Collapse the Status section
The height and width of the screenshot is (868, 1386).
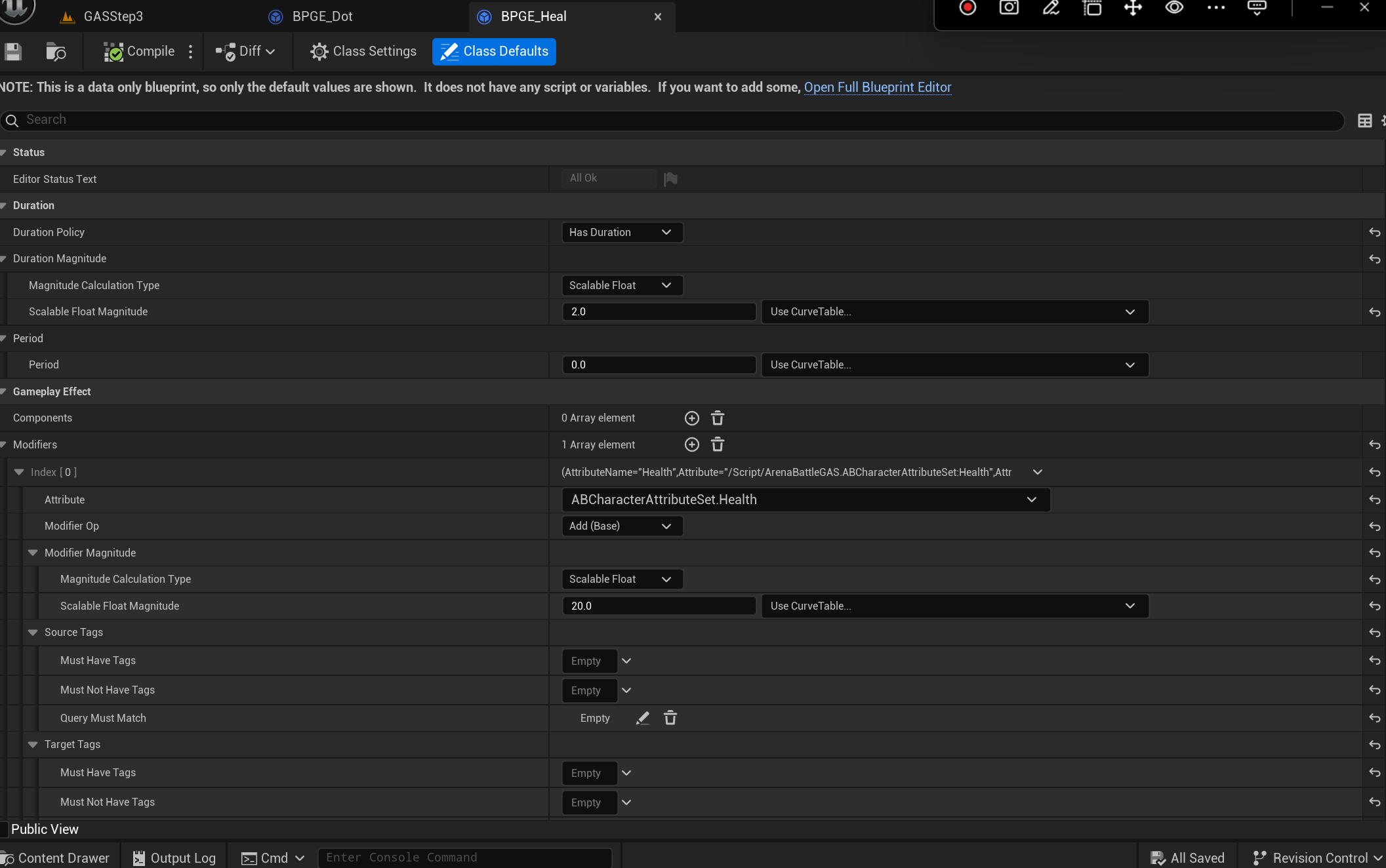(4, 152)
